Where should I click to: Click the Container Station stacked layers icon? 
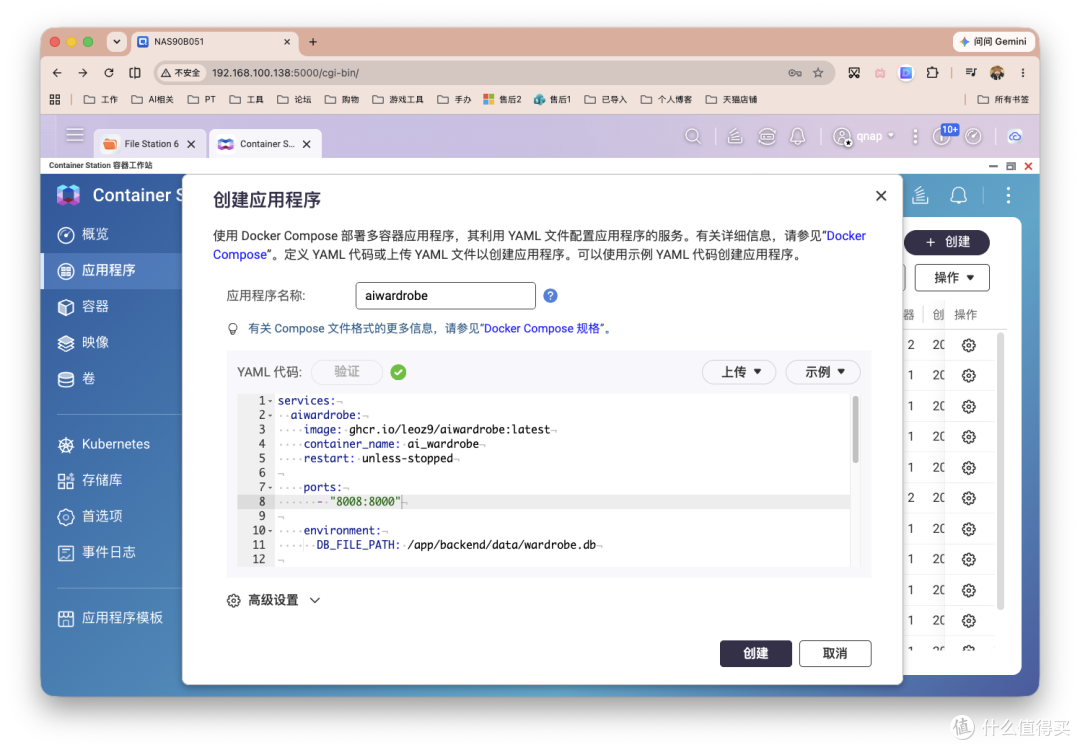pos(920,196)
